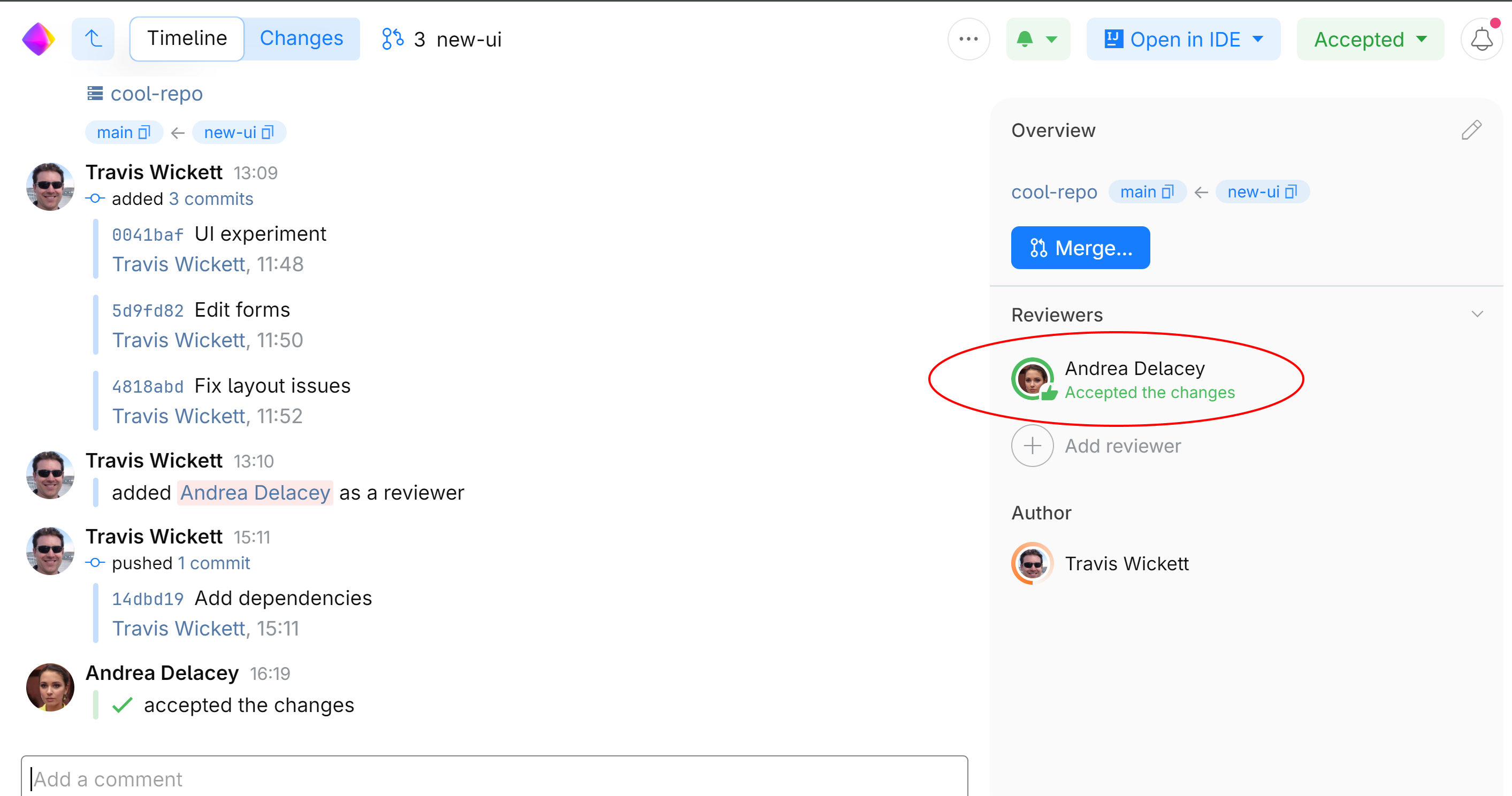Click the Space logo icon
This screenshot has width=1512, height=796.
[38, 40]
